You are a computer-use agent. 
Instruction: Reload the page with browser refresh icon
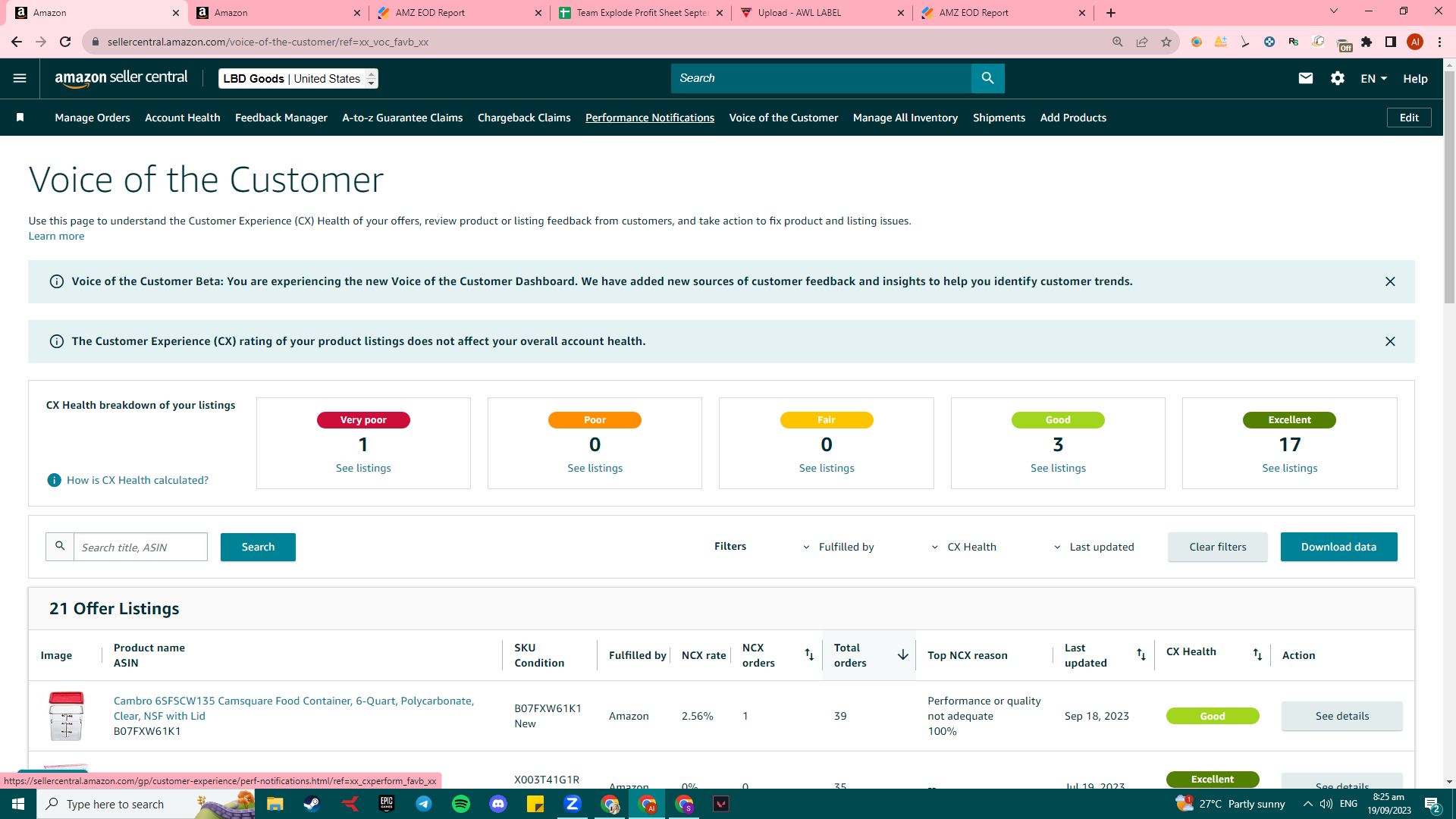point(65,42)
